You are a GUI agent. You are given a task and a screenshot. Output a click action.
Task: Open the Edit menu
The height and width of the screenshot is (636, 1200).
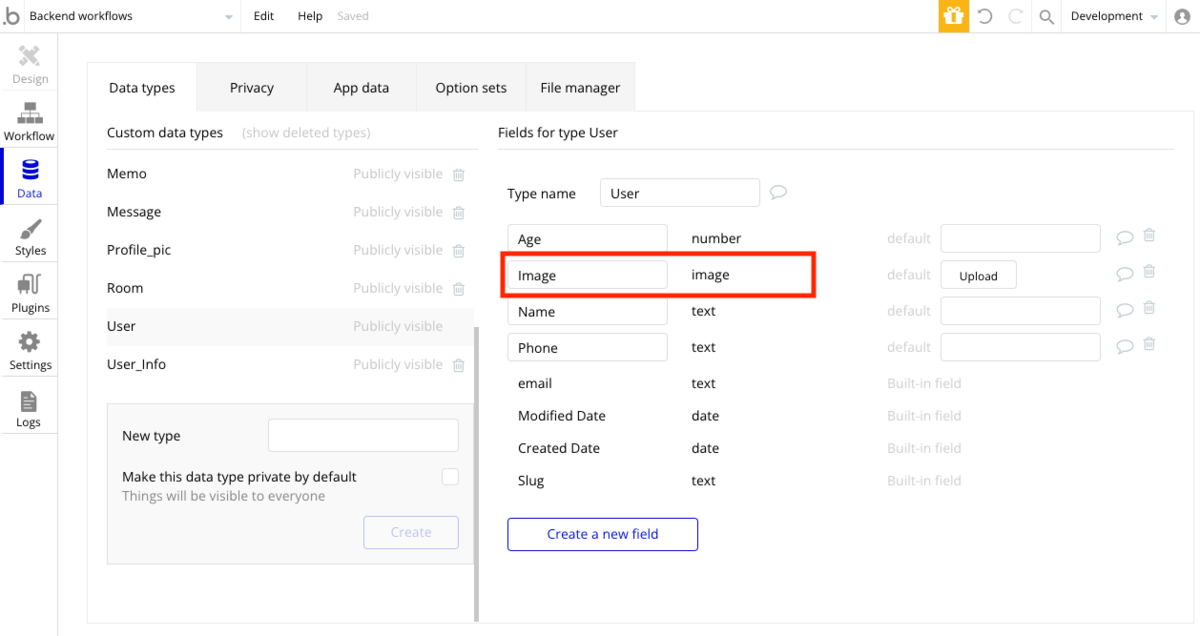point(264,16)
